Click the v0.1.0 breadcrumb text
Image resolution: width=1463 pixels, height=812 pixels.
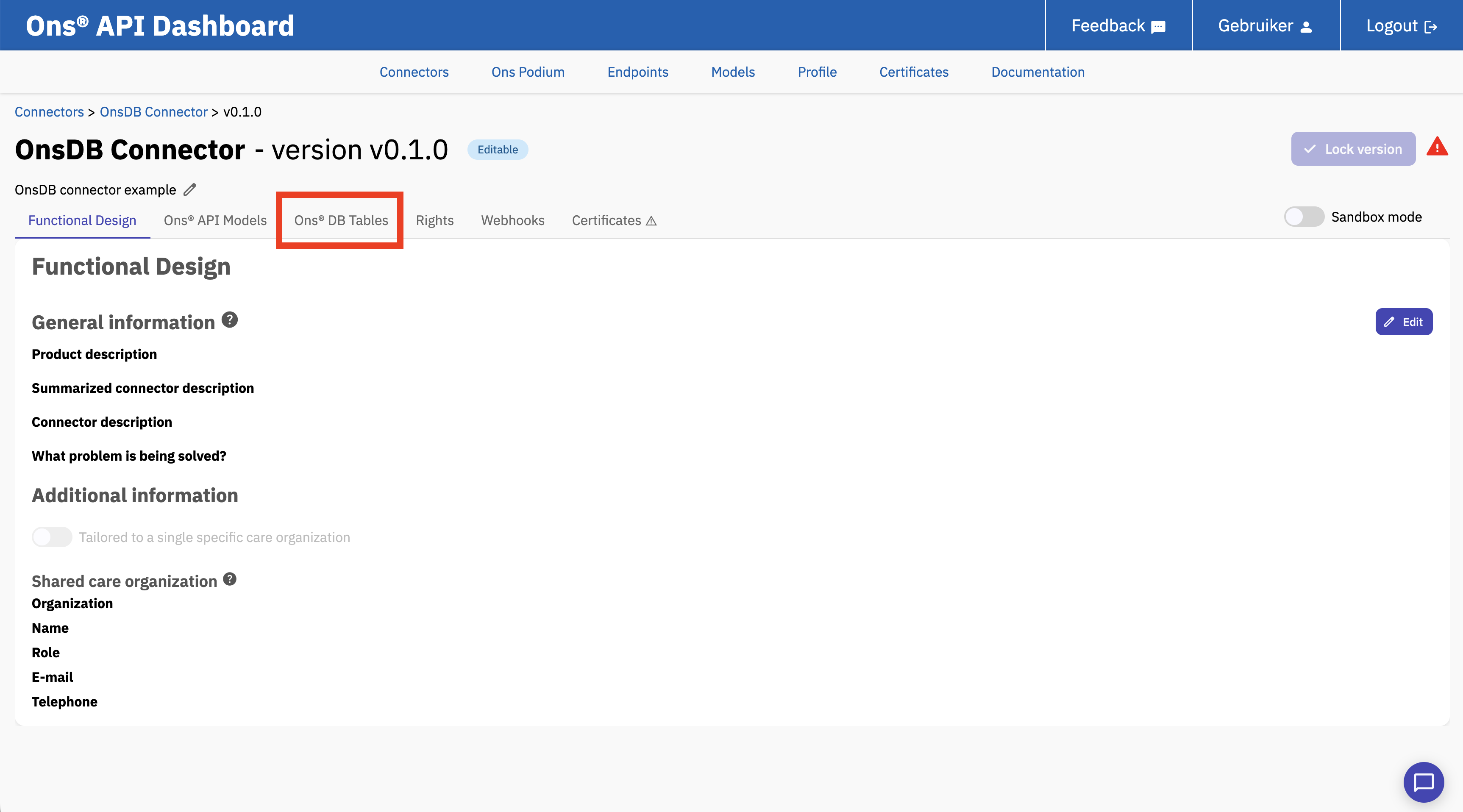coord(242,112)
